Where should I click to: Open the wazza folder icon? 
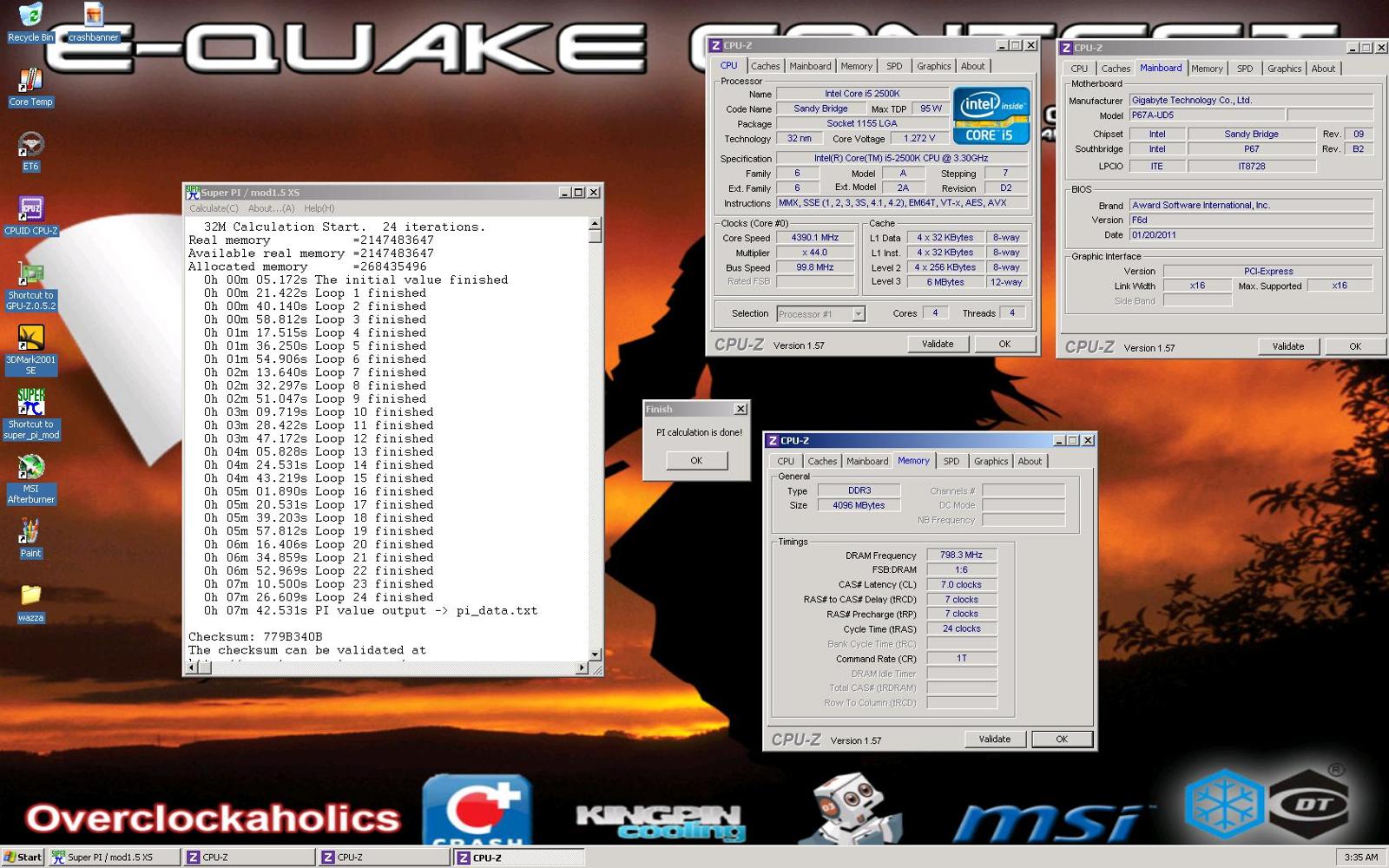[x=30, y=602]
